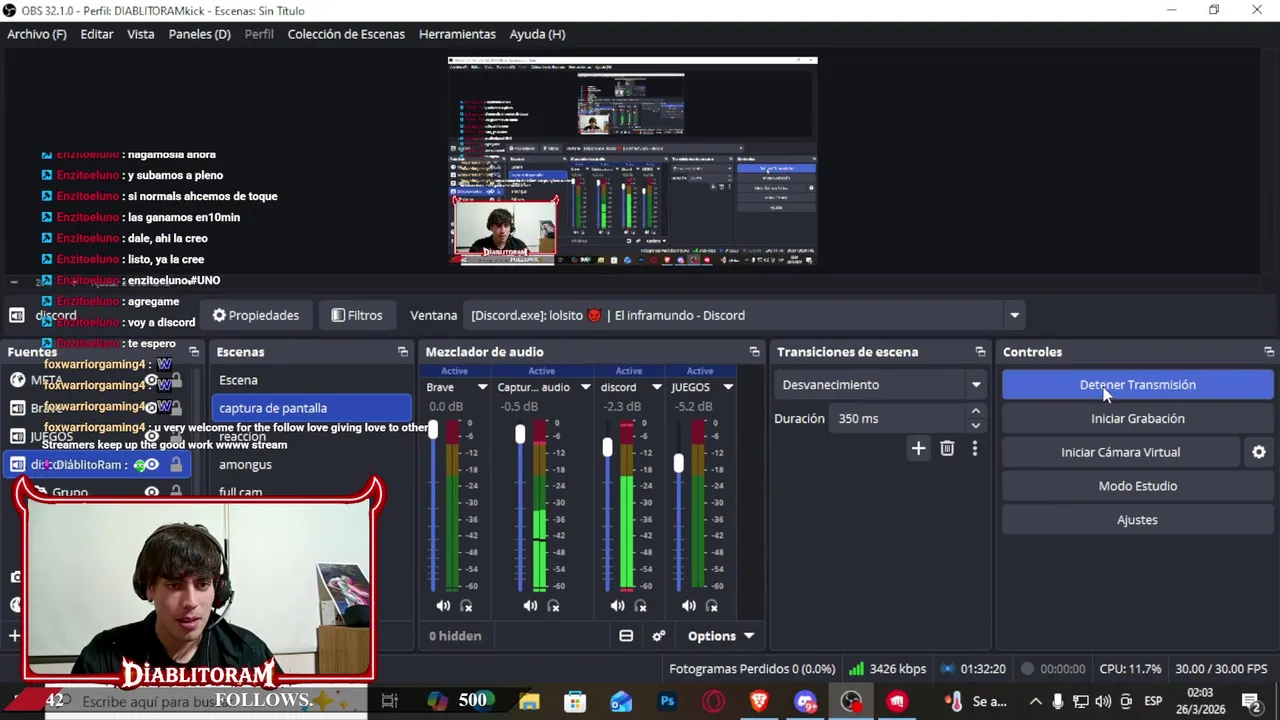Image resolution: width=1280 pixels, height=720 pixels.
Task: Open Opera browser from taskbar
Action: pyautogui.click(x=713, y=701)
